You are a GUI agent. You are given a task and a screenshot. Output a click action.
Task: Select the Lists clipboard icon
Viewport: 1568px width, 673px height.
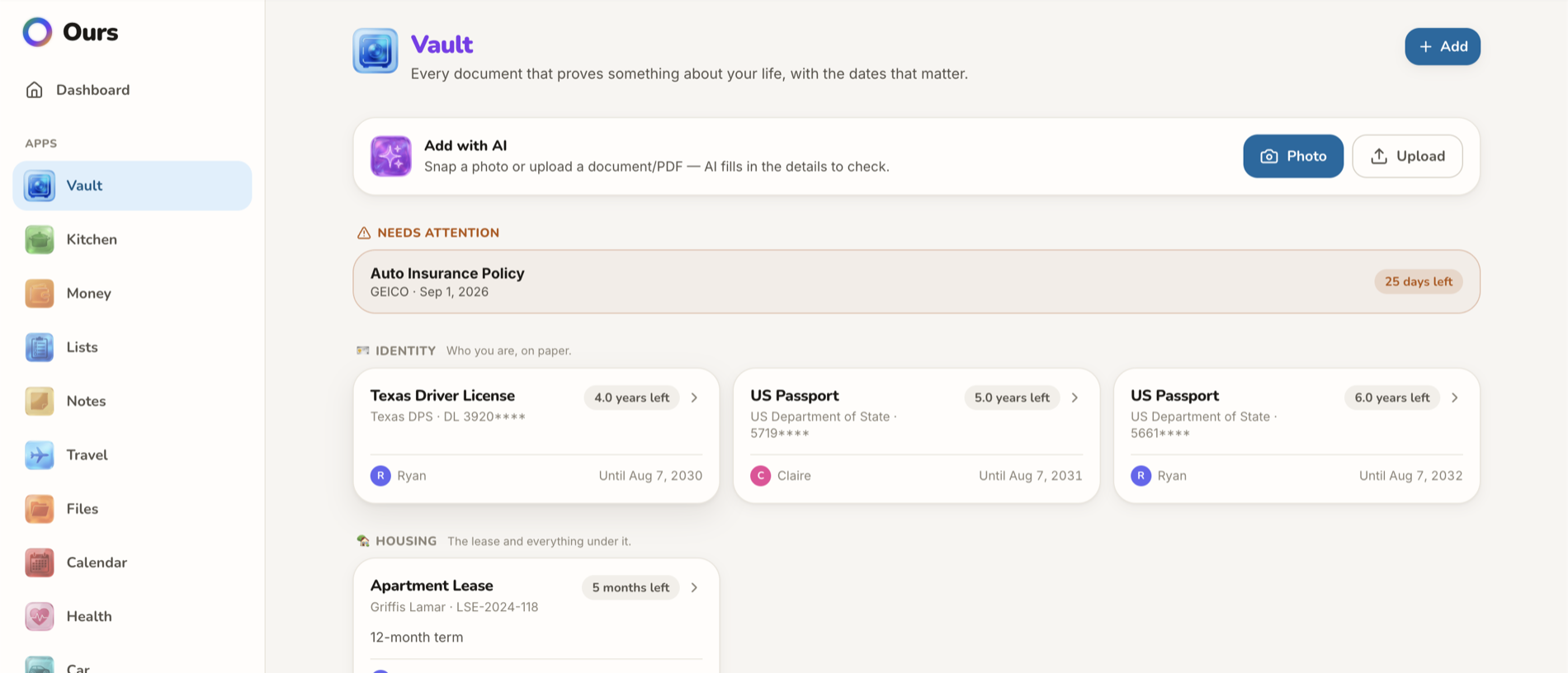point(39,347)
